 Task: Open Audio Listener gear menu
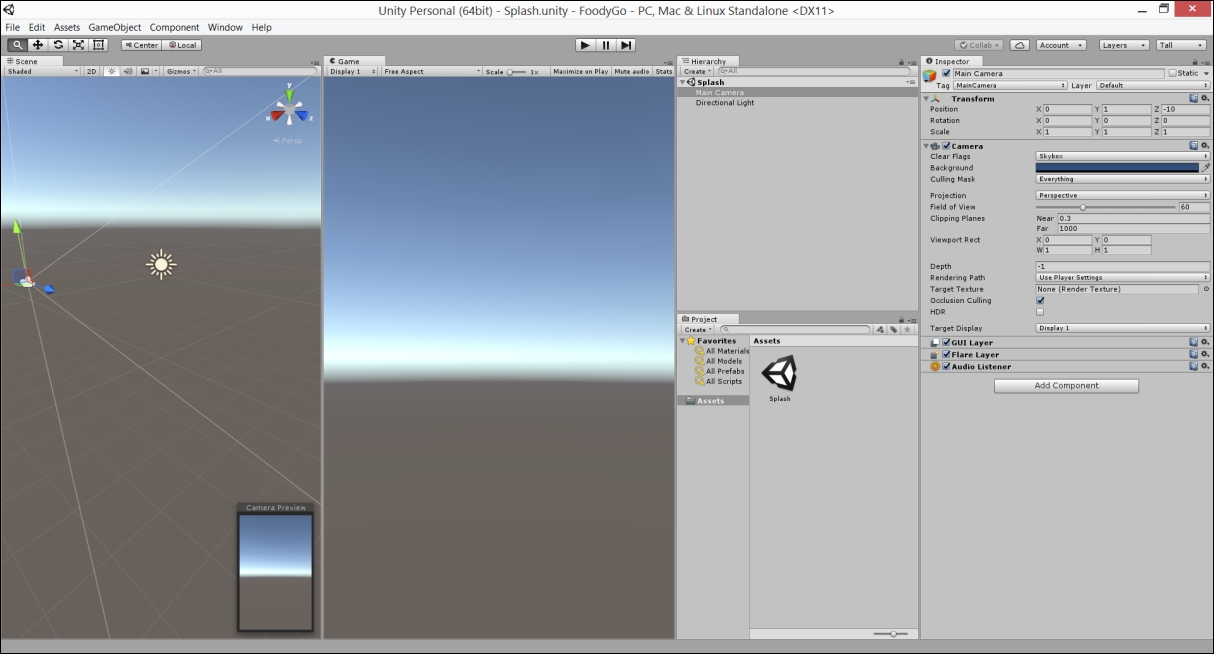point(1205,366)
